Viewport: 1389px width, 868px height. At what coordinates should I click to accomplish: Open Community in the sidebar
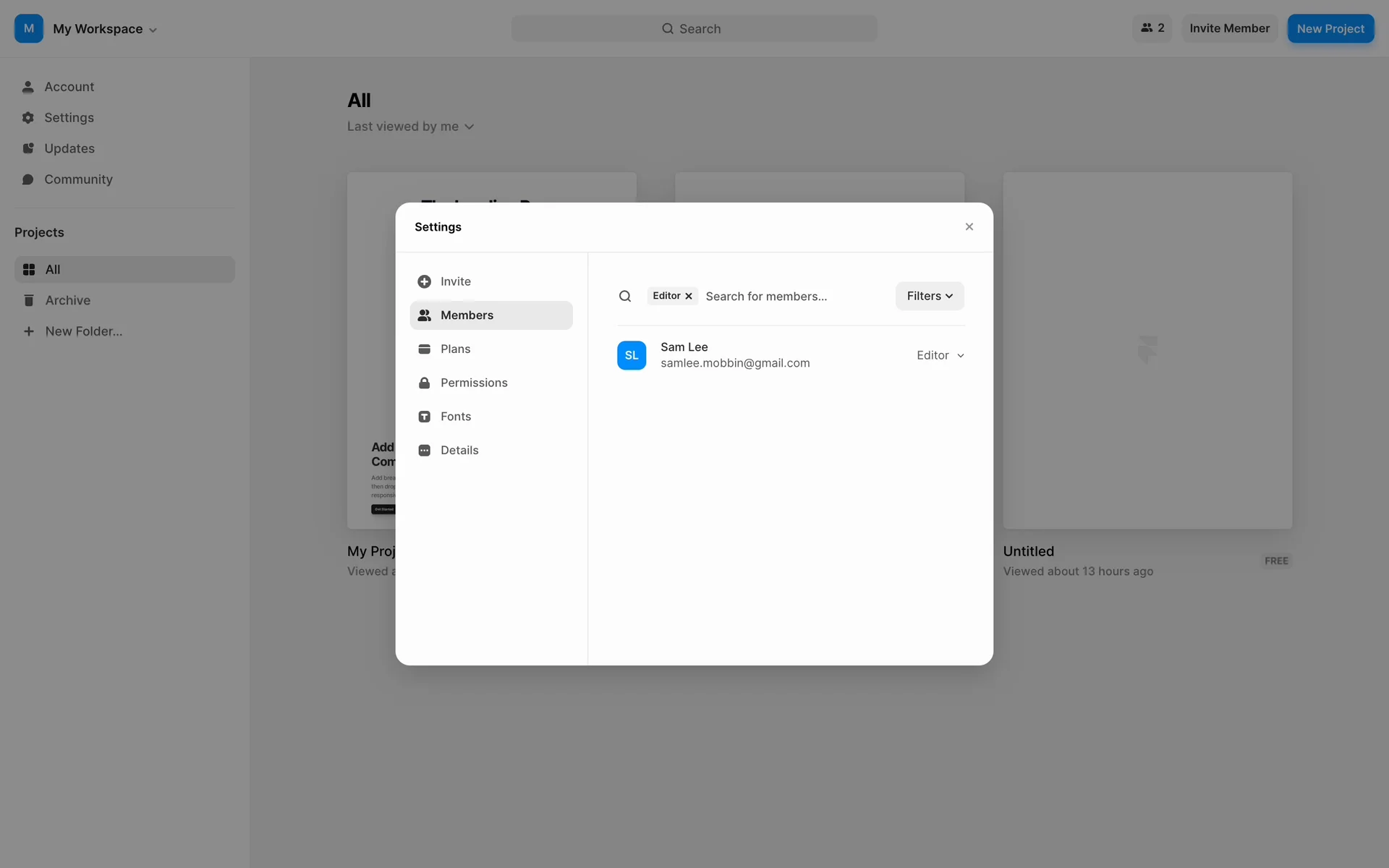click(x=78, y=179)
